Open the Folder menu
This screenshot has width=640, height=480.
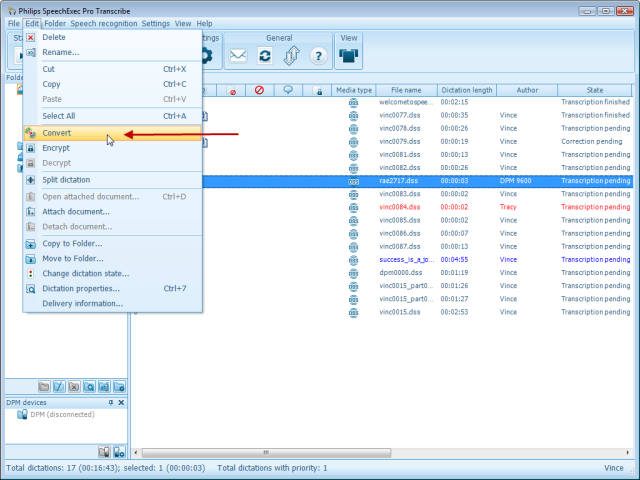click(55, 23)
